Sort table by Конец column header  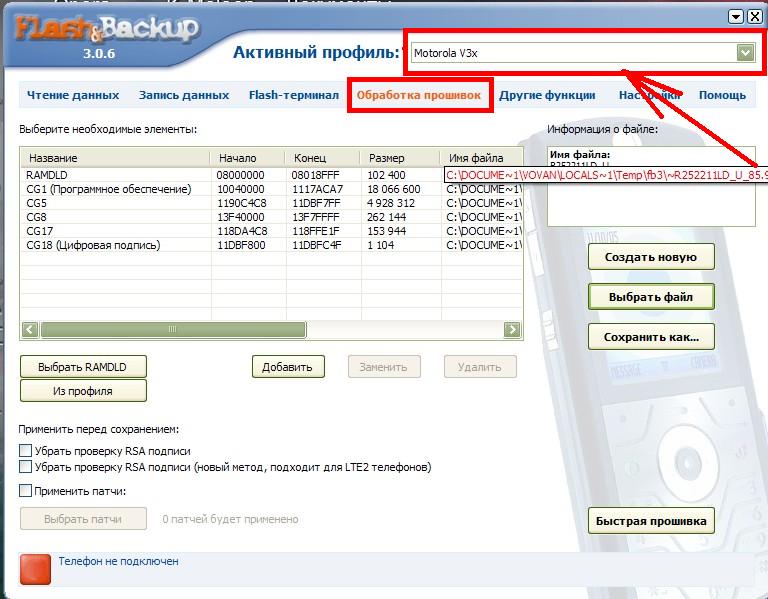(x=323, y=158)
